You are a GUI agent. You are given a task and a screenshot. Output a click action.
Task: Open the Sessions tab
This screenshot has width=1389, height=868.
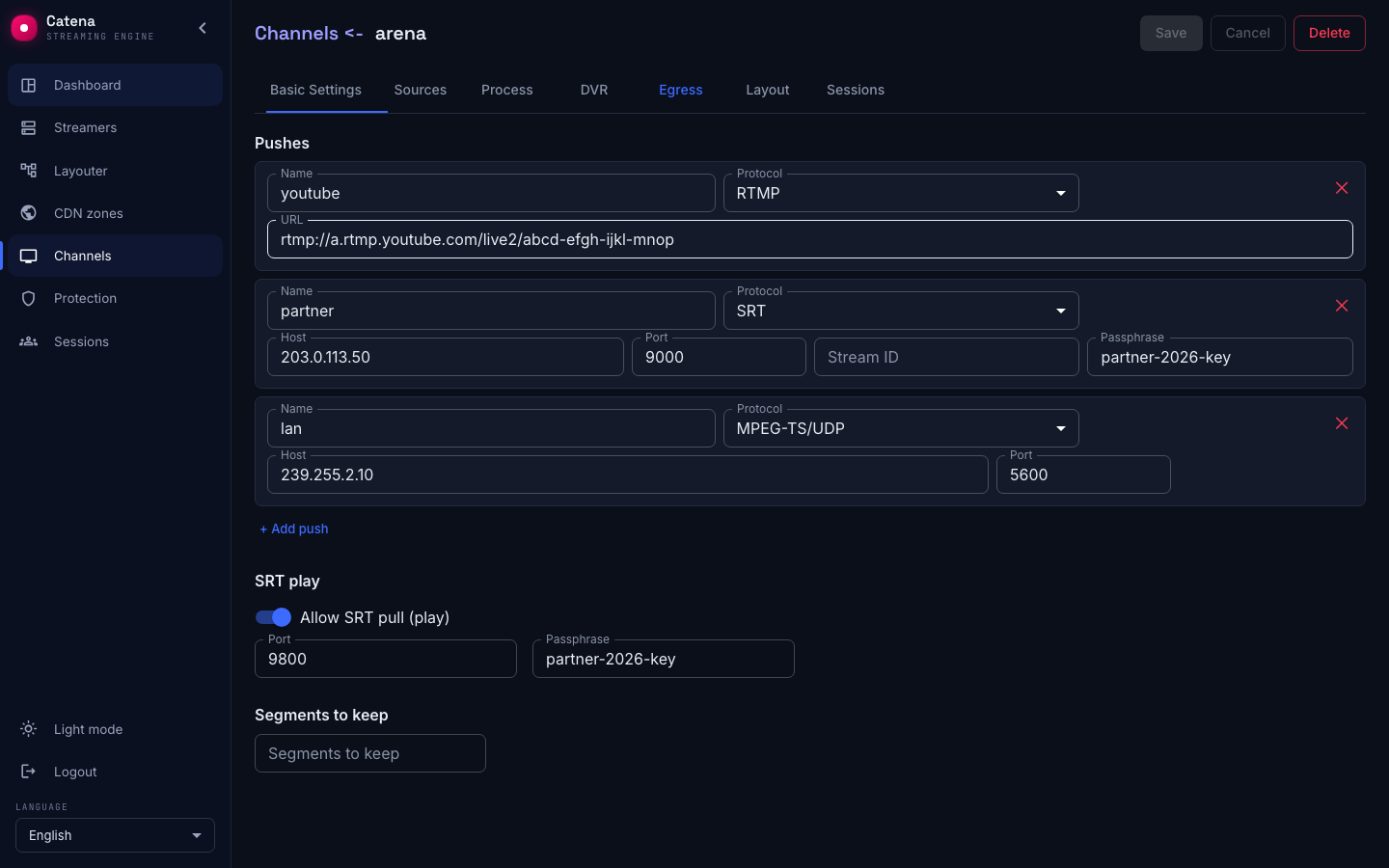(x=856, y=90)
